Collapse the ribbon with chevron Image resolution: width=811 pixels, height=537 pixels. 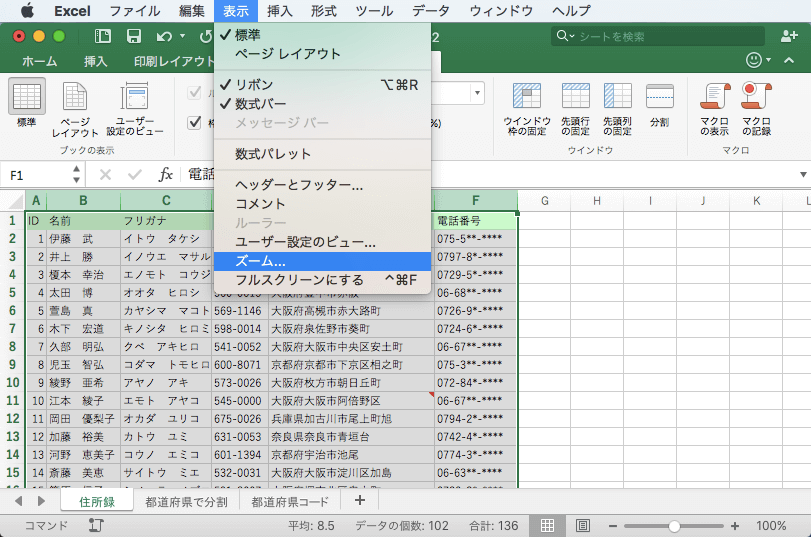coord(789,60)
